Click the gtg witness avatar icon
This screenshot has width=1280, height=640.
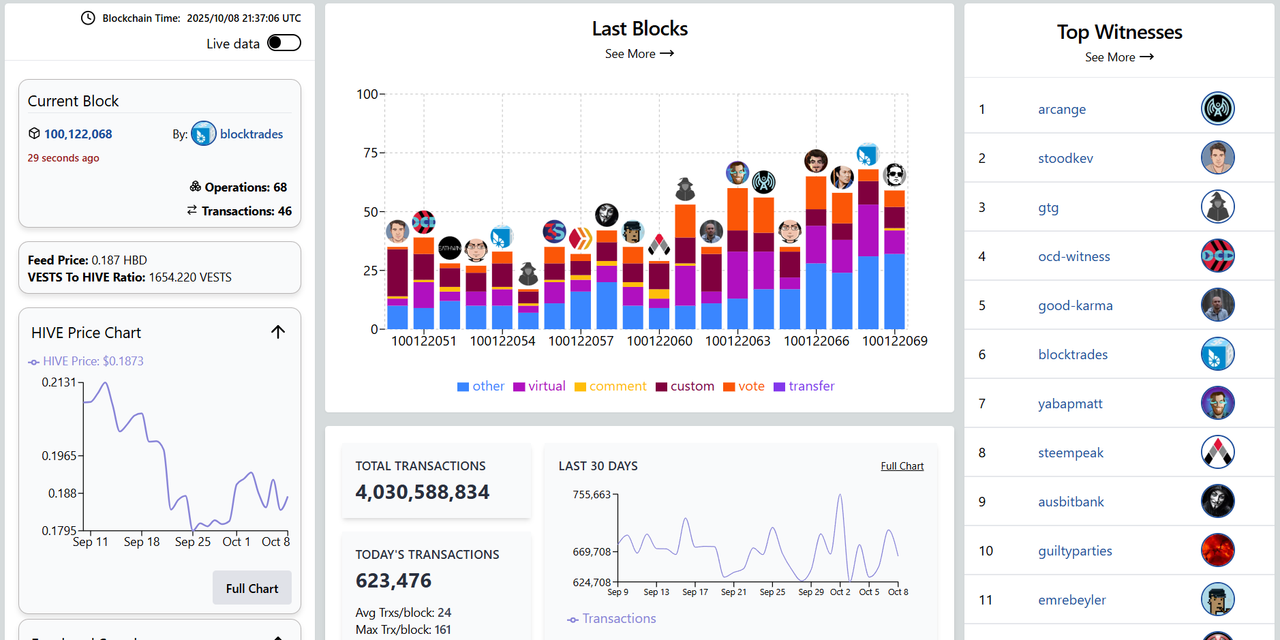pyautogui.click(x=1217, y=207)
